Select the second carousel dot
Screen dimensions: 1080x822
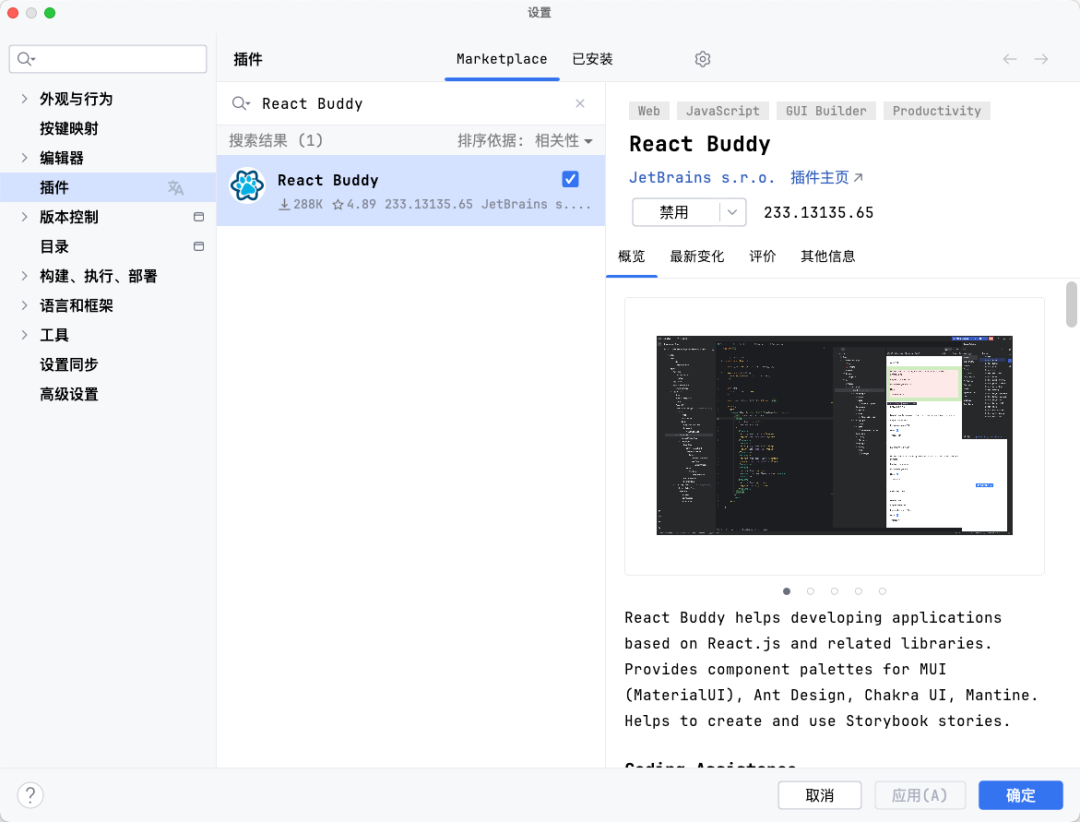(x=810, y=591)
